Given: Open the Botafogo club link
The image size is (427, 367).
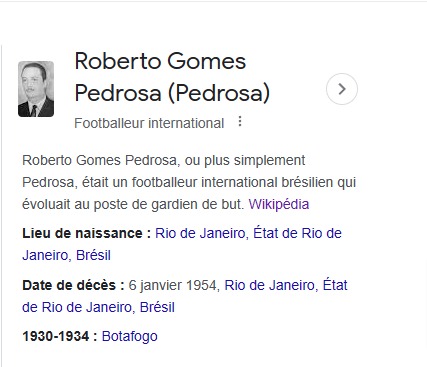Looking at the screenshot, I should click(x=129, y=336).
